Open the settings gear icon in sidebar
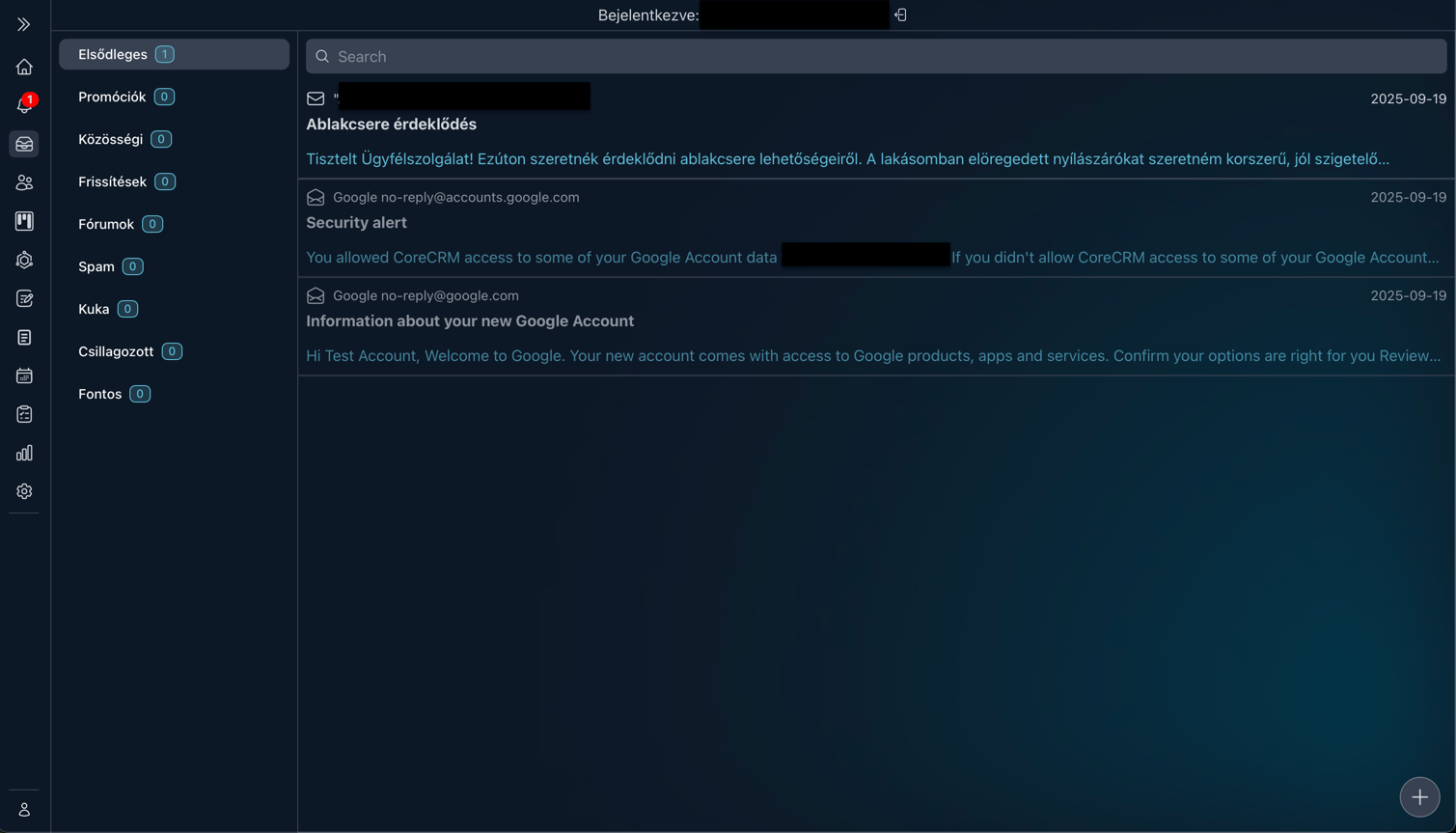Screen dimensions: 1456x833 (24, 491)
